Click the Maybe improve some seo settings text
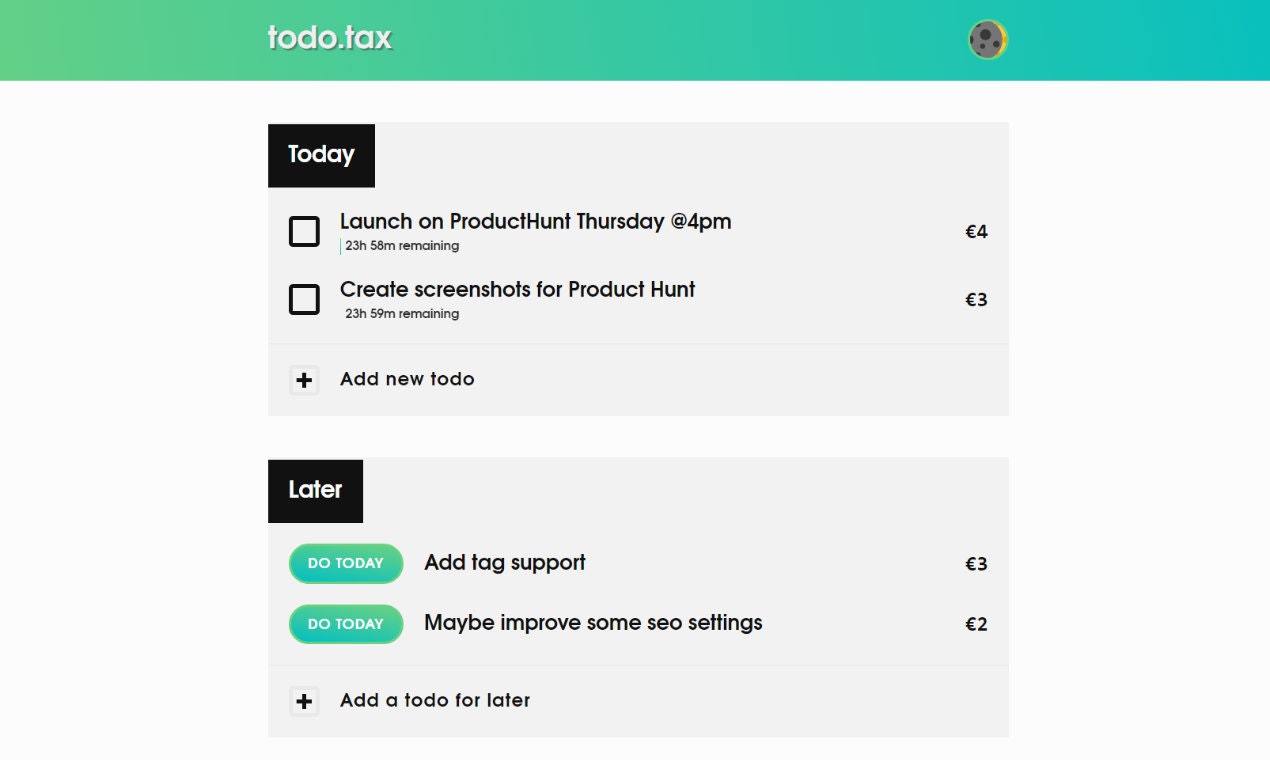The width and height of the screenshot is (1270, 760). point(593,622)
